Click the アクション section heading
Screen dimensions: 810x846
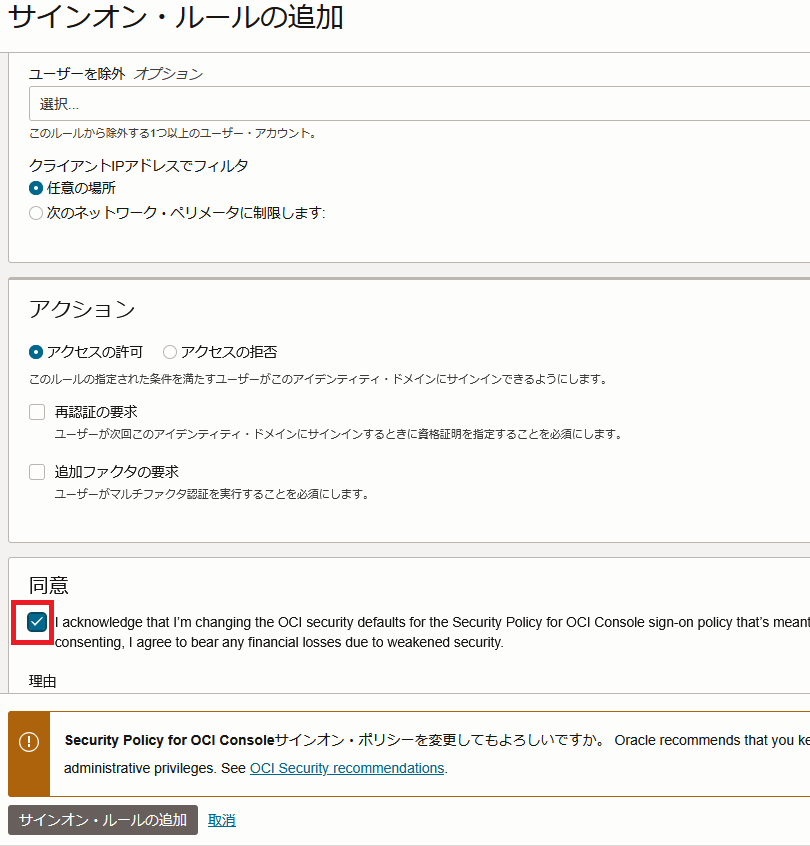pyautogui.click(x=82, y=309)
